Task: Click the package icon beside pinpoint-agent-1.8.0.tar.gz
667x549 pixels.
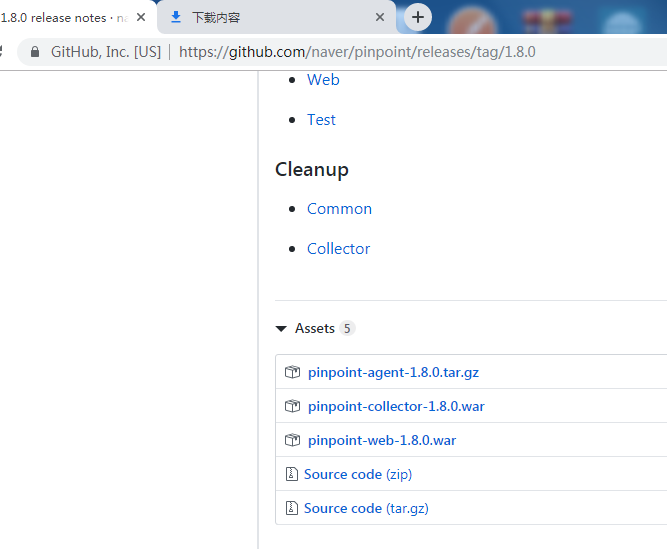Action: tap(292, 372)
